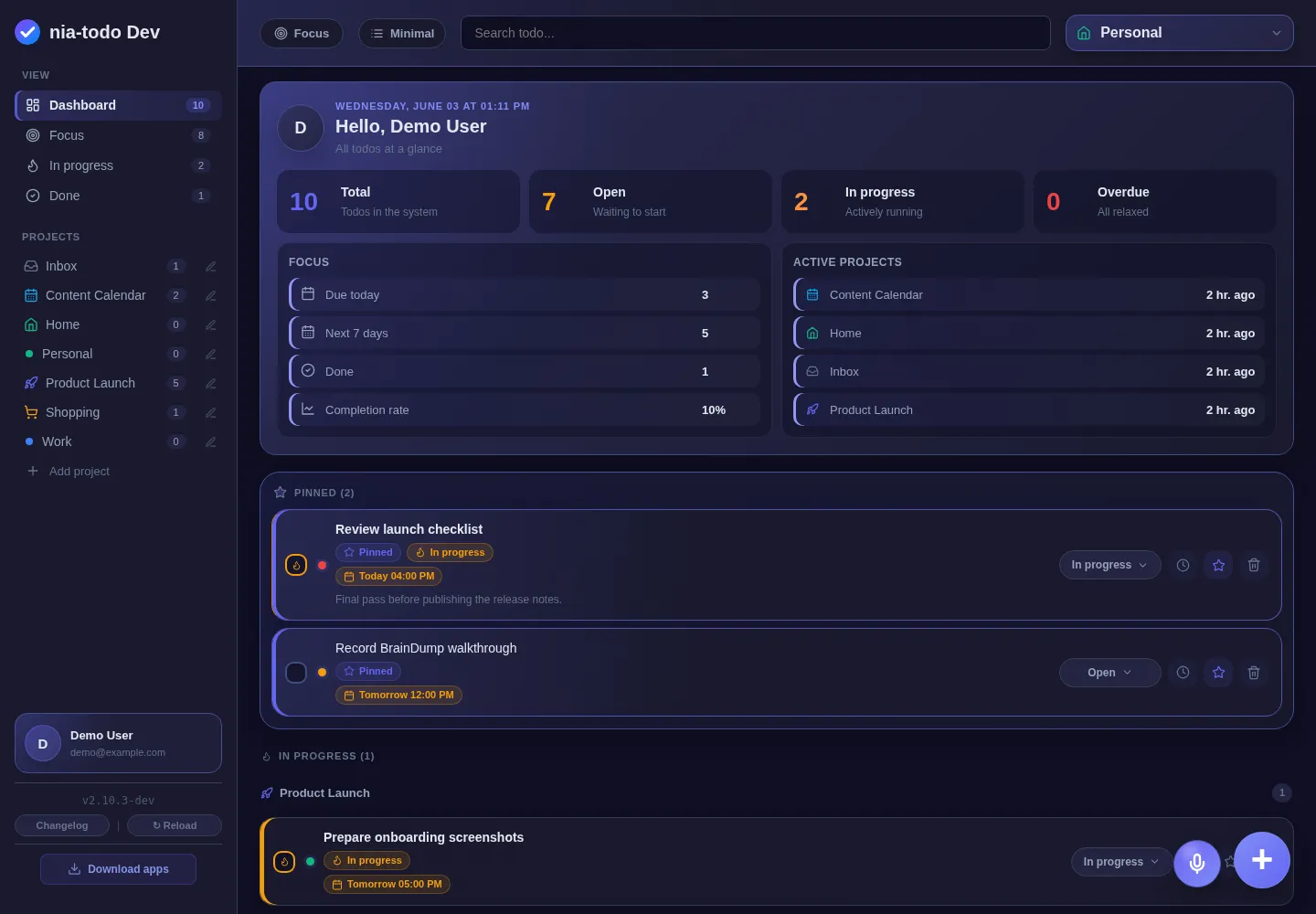Click red priority dot on Review launch checklist
Screen dimensions: 1316x914
(322, 565)
